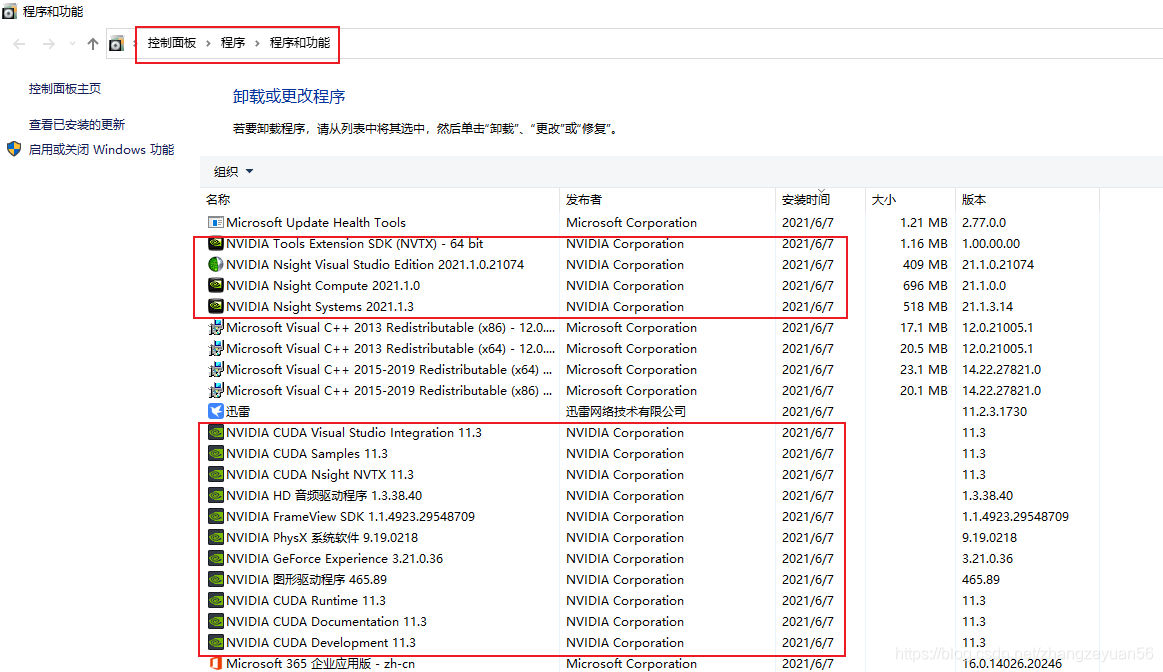Click the CUDA Nsight NVTX icon
Image resolution: width=1163 pixels, height=672 pixels.
[216, 475]
